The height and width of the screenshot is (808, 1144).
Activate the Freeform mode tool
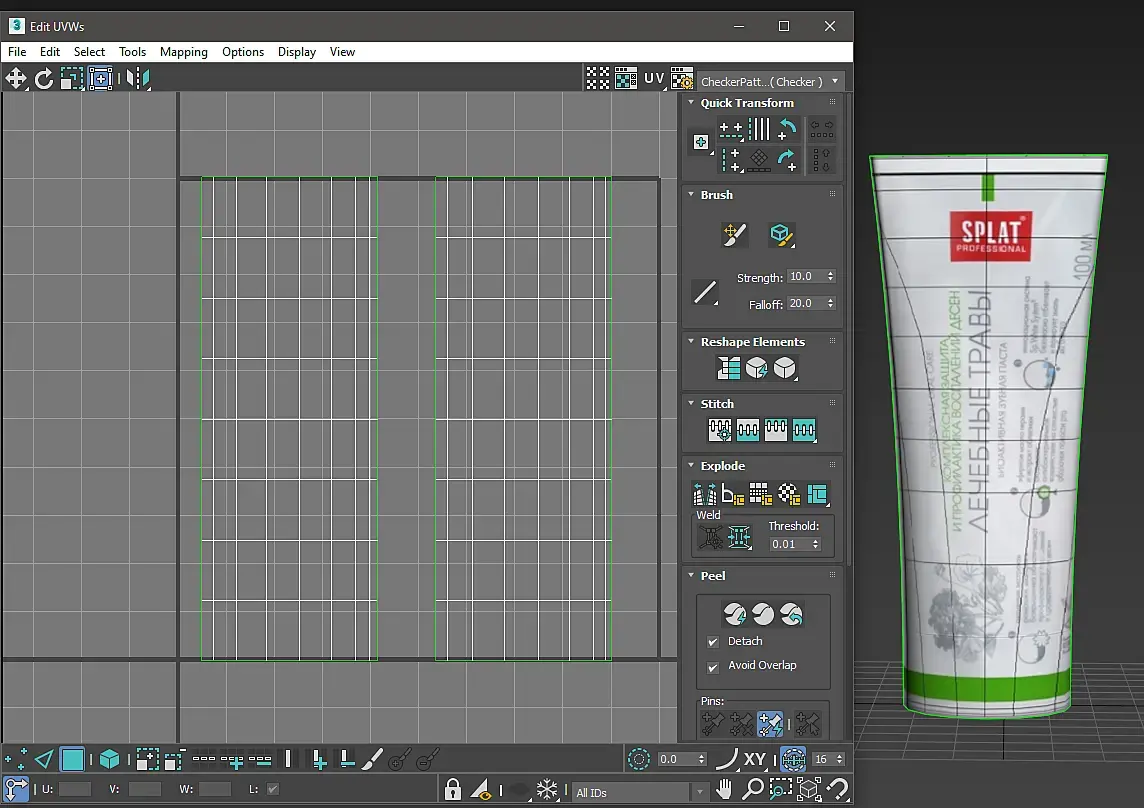pos(100,79)
